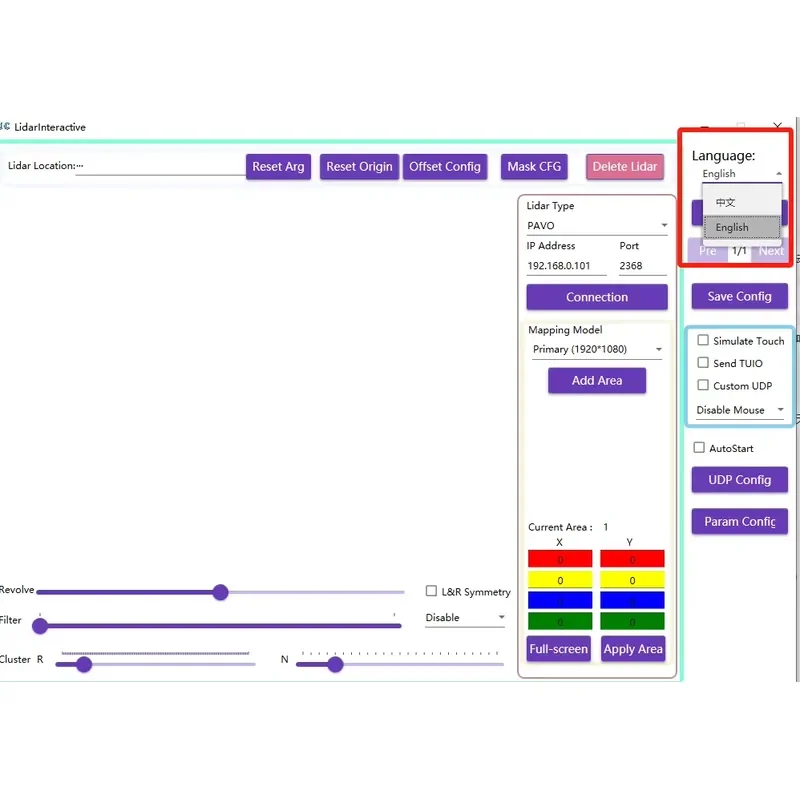The image size is (800, 800).
Task: Click Connection to connect lidar
Action: (597, 297)
